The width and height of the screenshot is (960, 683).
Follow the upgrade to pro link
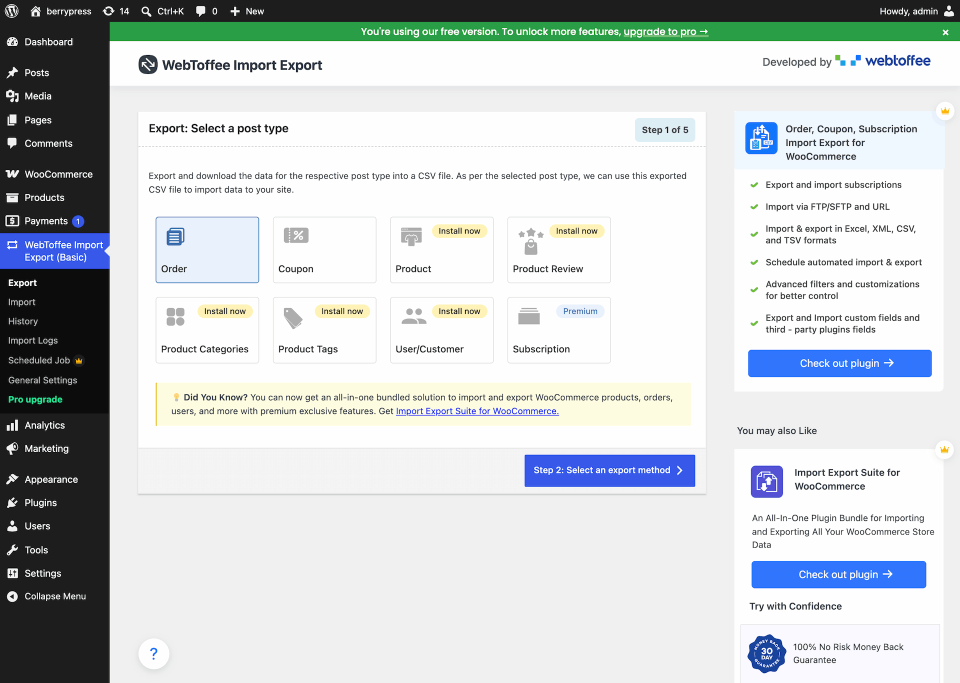pos(666,32)
